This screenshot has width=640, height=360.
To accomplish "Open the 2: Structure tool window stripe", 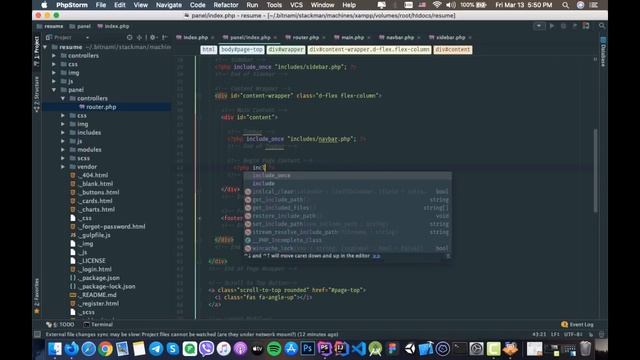I will coord(37,94).
